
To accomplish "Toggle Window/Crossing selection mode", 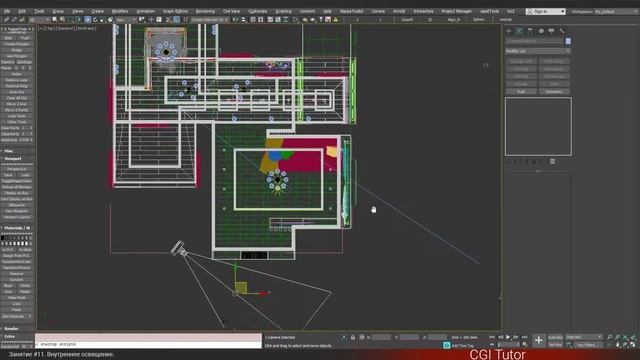I will [78, 20].
